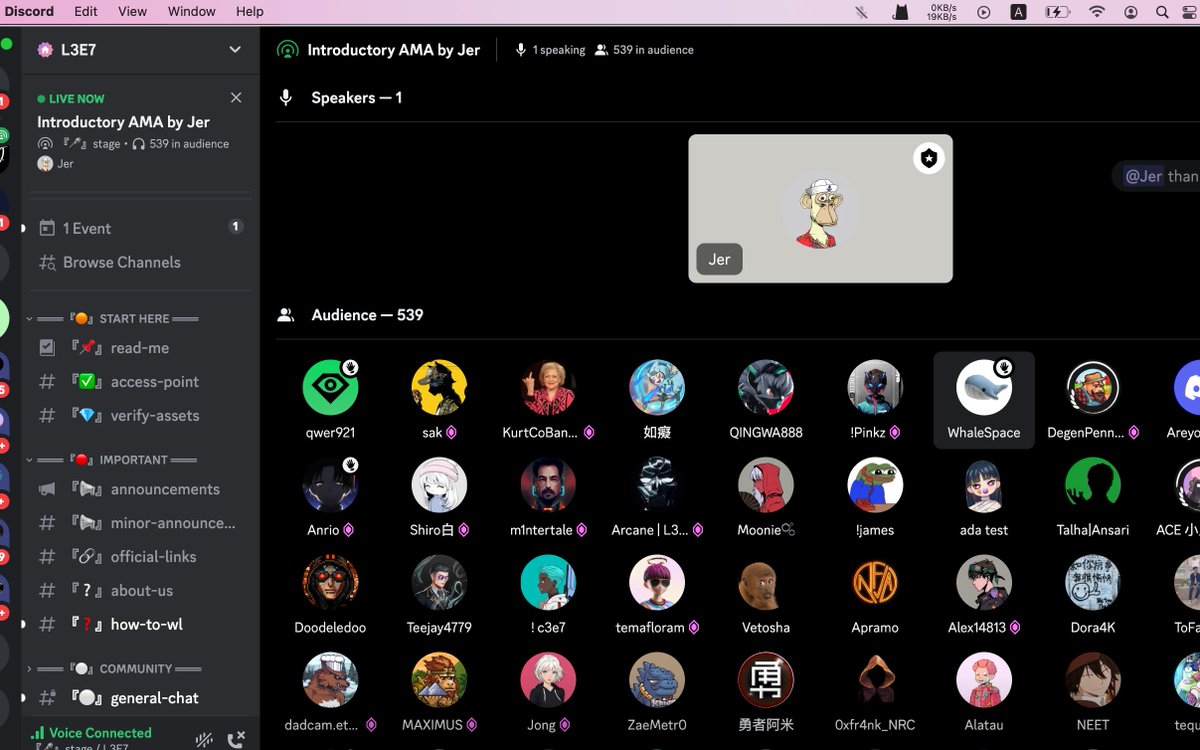Open the read-me channel
This screenshot has width=1200, height=750.
click(x=140, y=348)
